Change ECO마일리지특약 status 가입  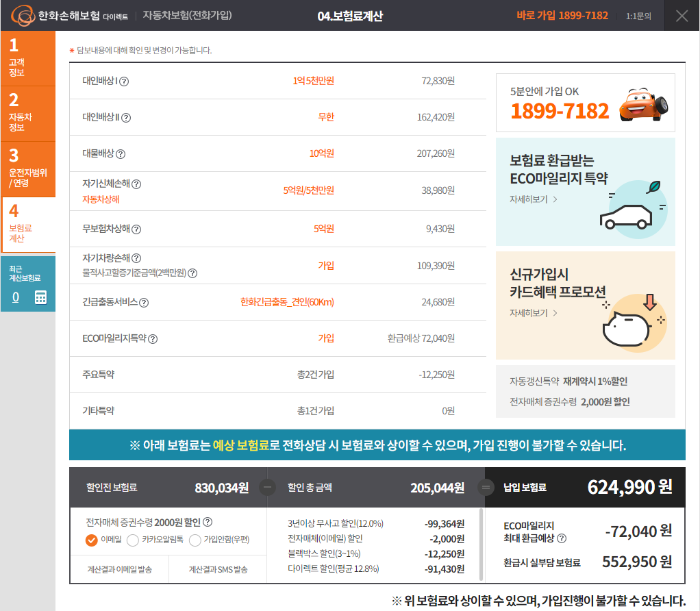[x=326, y=338]
